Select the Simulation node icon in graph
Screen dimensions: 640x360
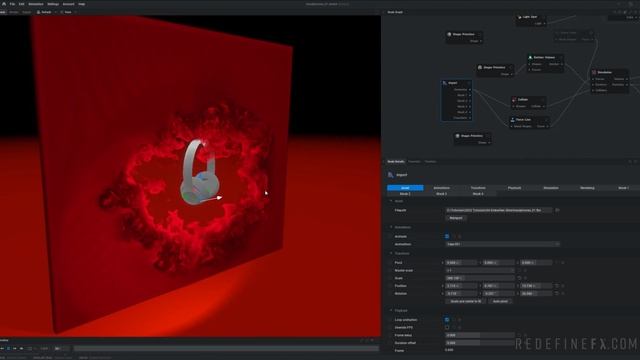pyautogui.click(x=594, y=72)
